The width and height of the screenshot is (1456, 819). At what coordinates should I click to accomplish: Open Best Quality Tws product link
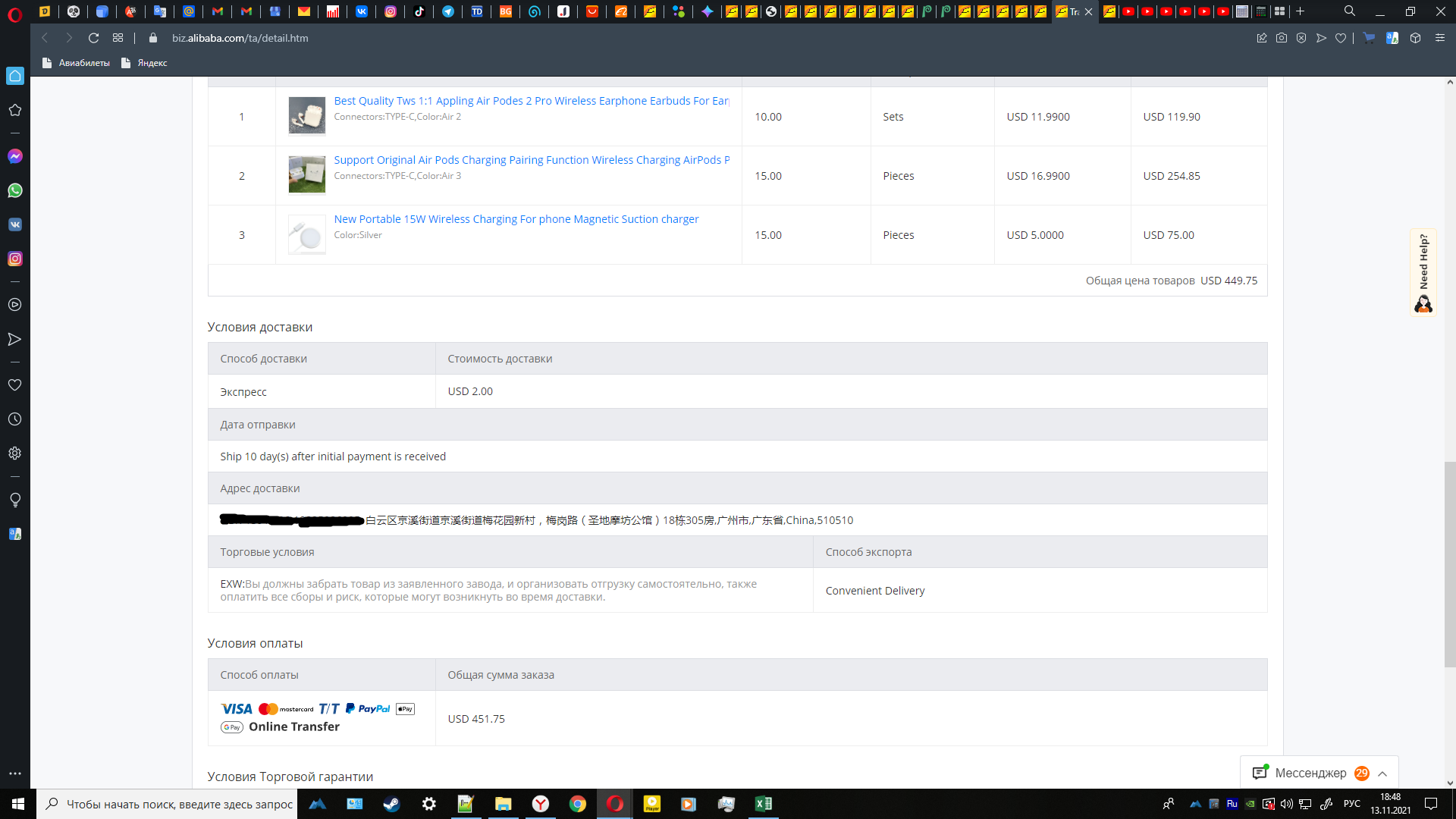click(531, 101)
